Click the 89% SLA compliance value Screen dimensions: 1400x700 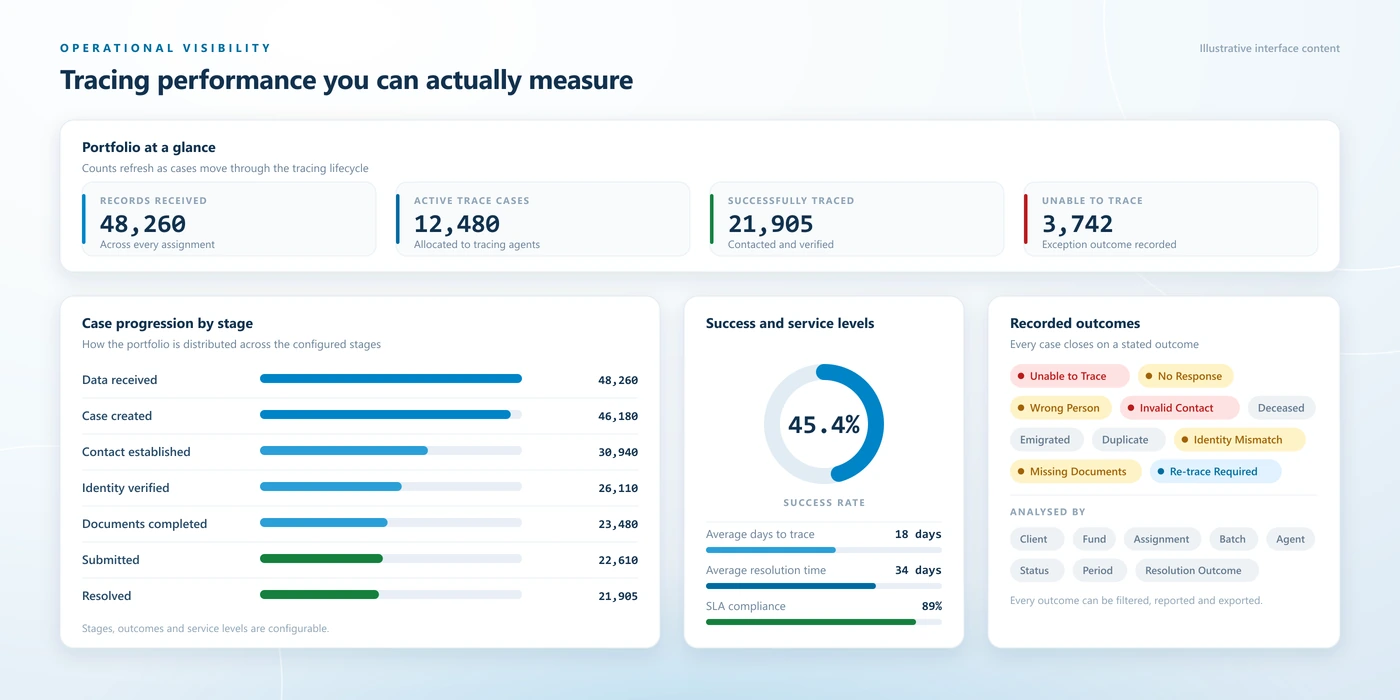[x=932, y=606]
